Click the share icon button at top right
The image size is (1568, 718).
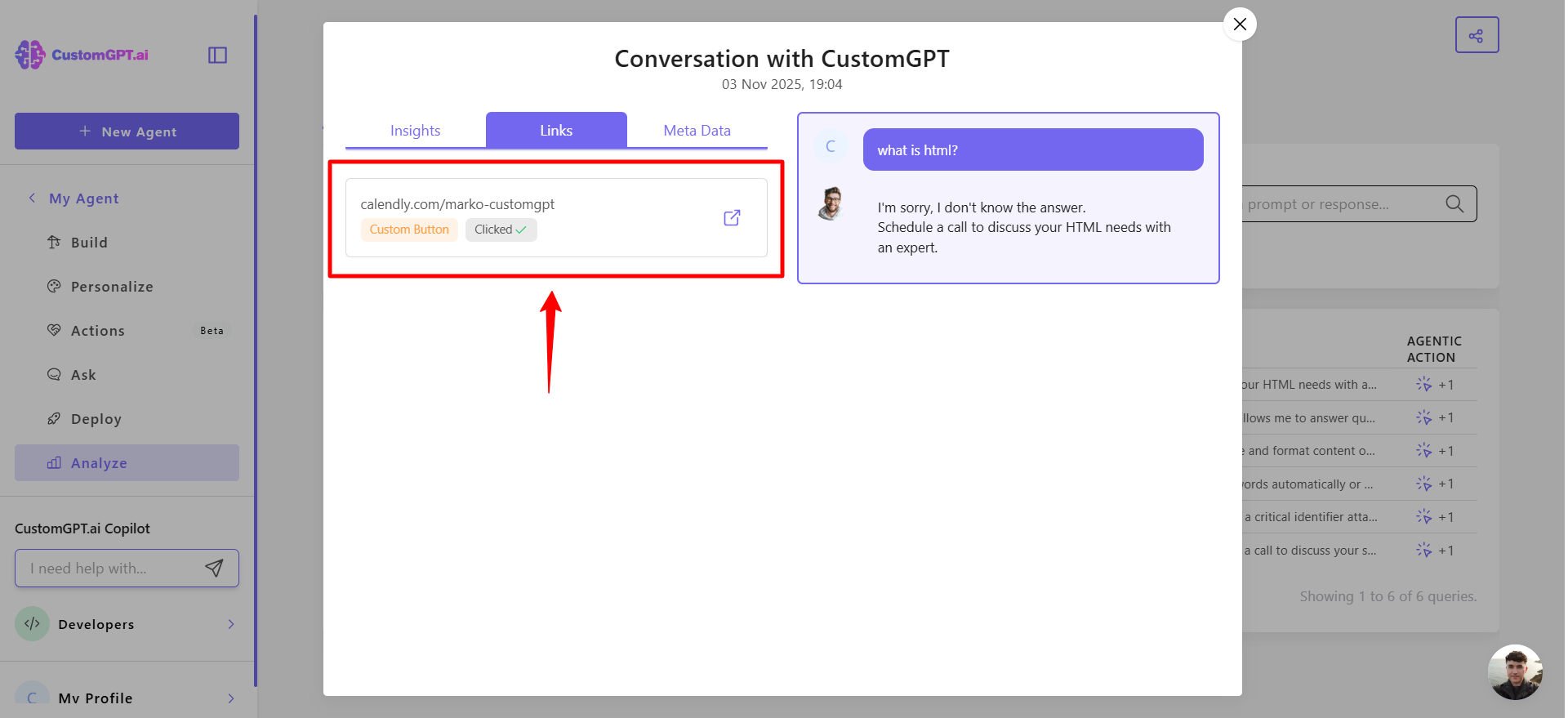pyautogui.click(x=1477, y=35)
